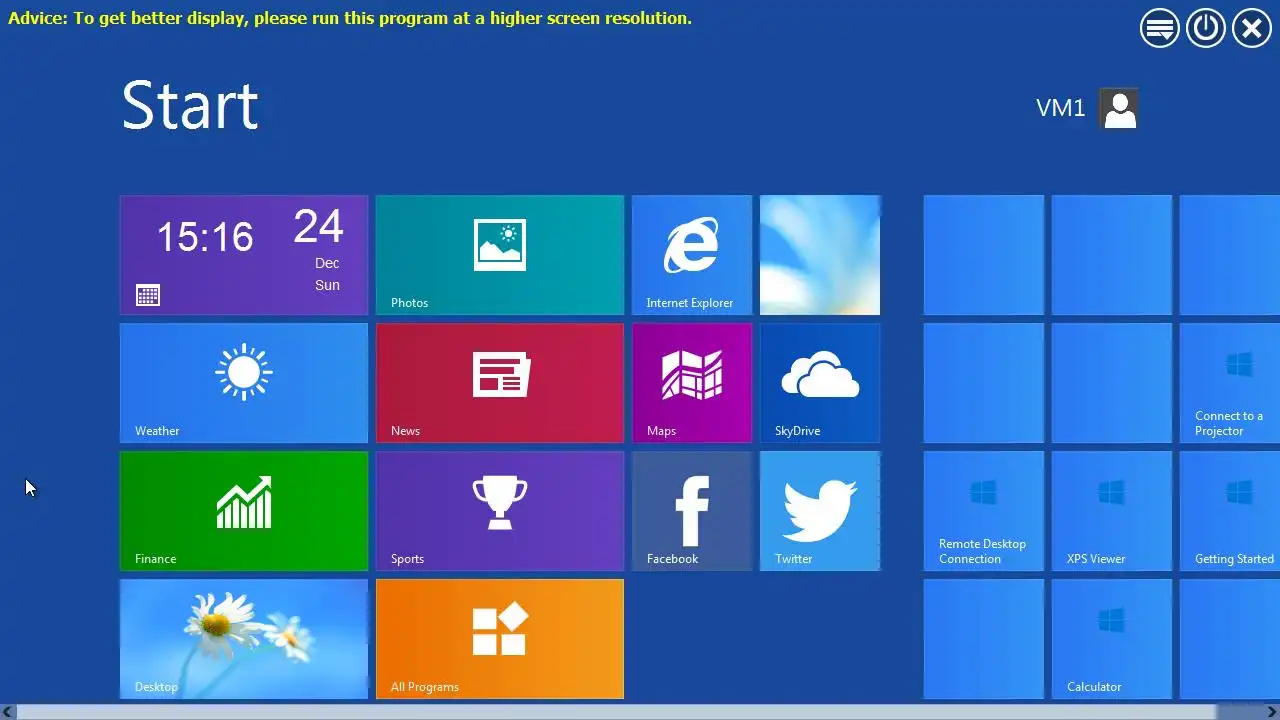Open the All Programs tile

click(500, 639)
